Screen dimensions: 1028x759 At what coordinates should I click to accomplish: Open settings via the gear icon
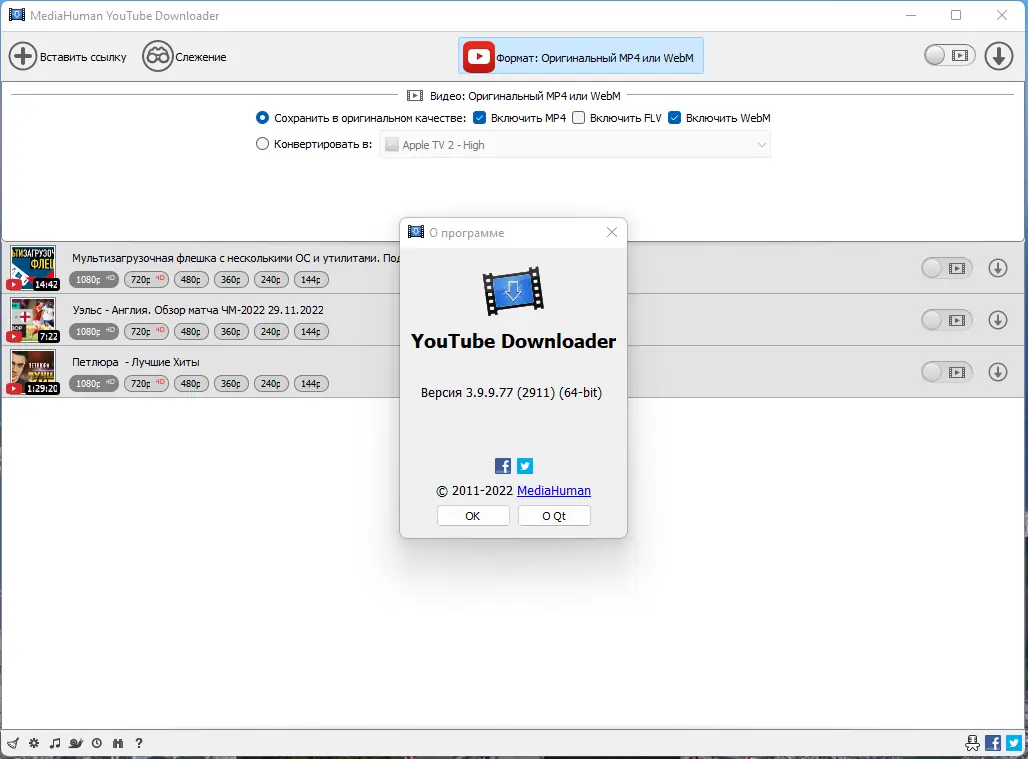pyautogui.click(x=34, y=743)
